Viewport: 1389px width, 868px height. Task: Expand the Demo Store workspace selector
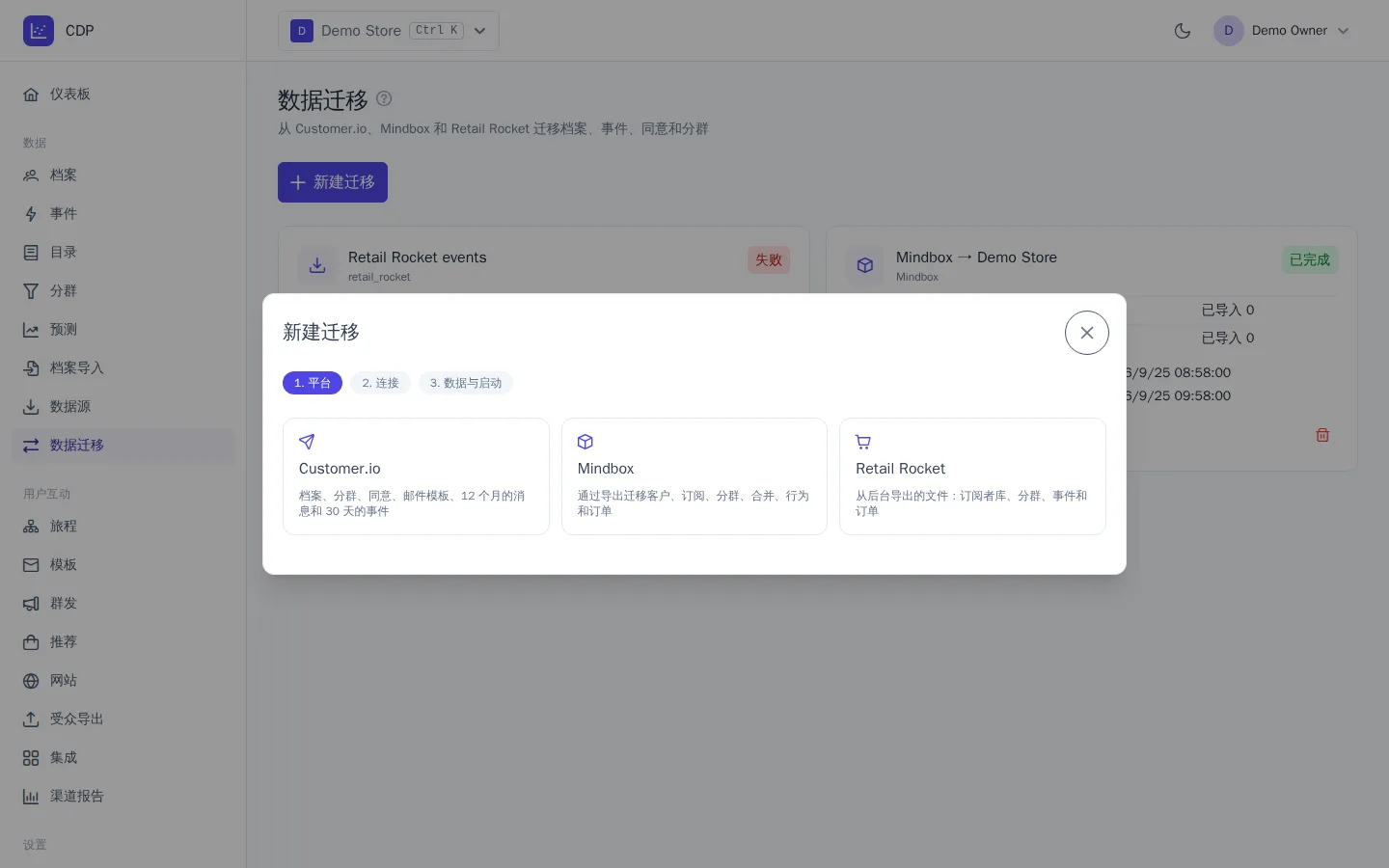point(389,31)
